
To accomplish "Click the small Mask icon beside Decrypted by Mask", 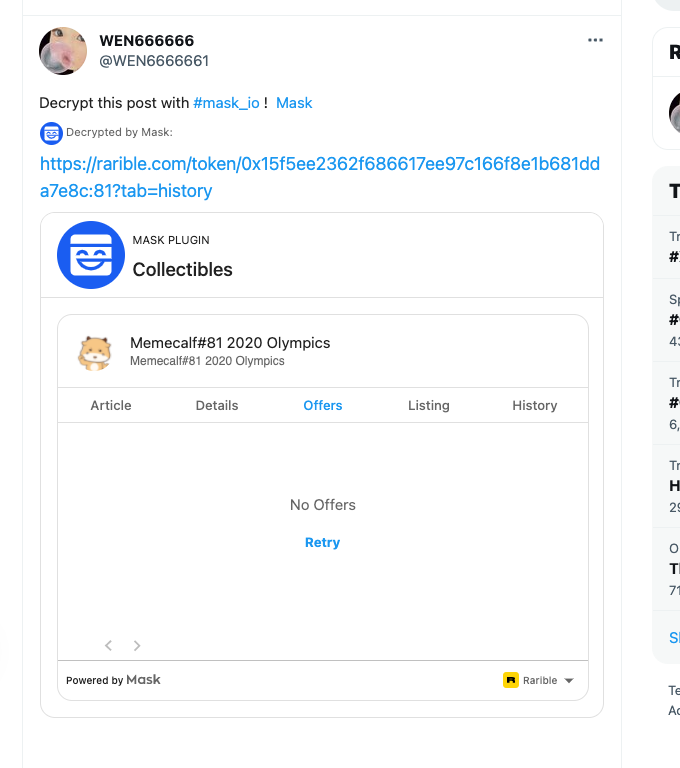I will point(51,133).
